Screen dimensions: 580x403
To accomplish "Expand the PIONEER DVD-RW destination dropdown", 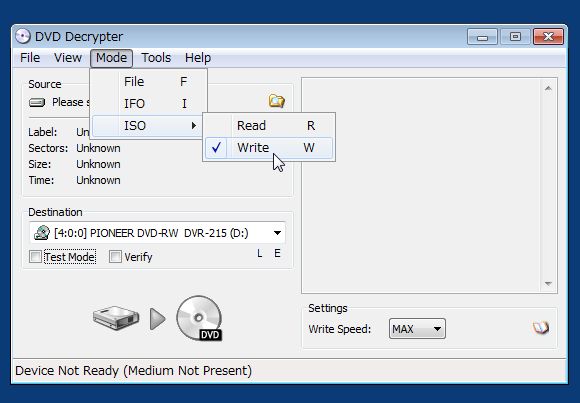I will (277, 233).
